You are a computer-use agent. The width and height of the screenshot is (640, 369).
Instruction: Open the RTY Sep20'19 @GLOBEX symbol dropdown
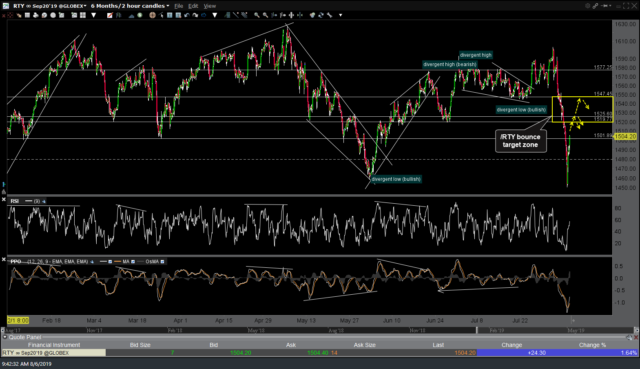click(x=49, y=6)
